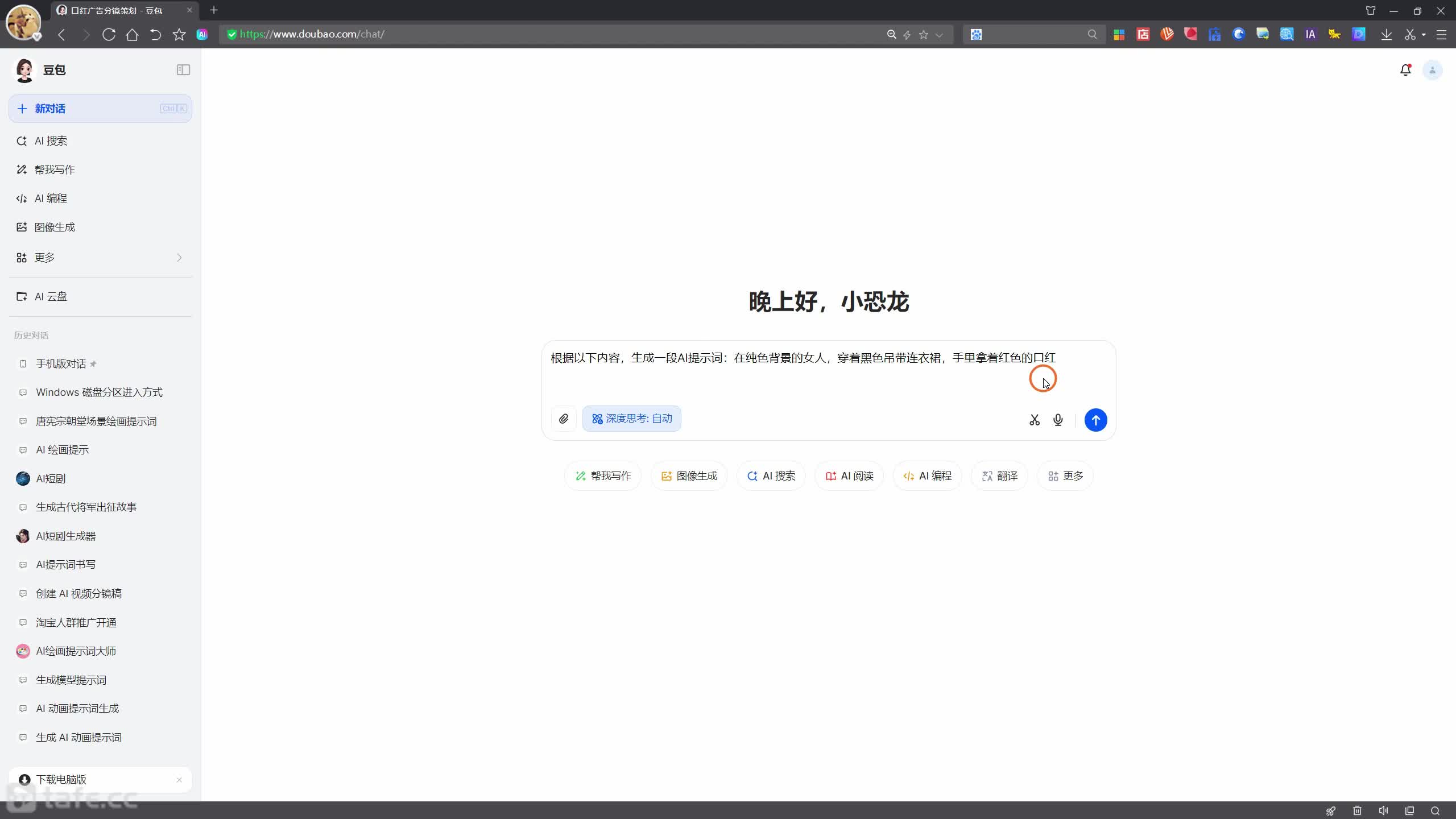Attach a file with paperclip icon
The height and width of the screenshot is (819, 1456).
563,419
